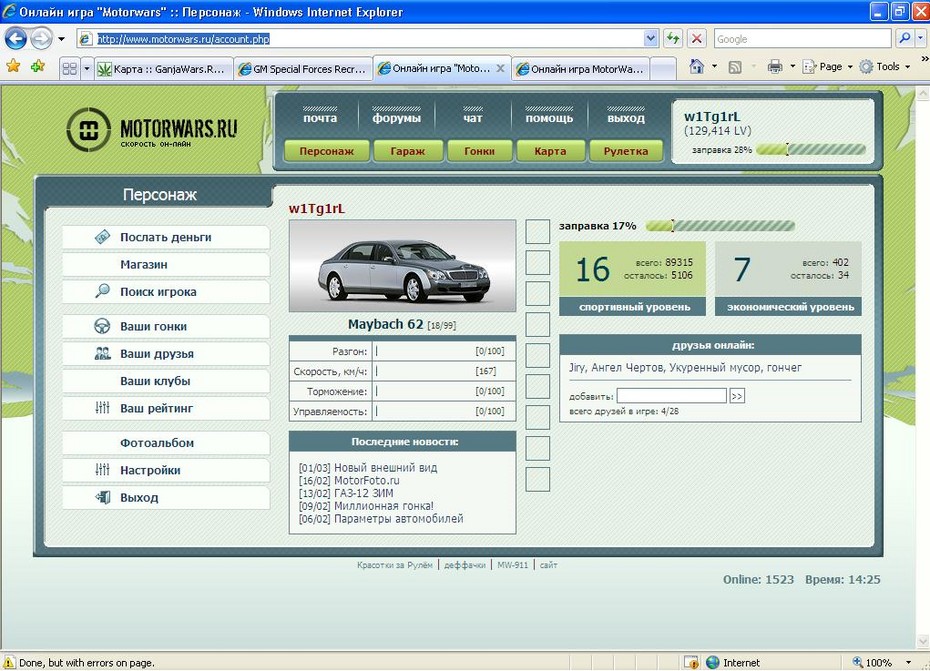Click the Home page icon

(697, 66)
